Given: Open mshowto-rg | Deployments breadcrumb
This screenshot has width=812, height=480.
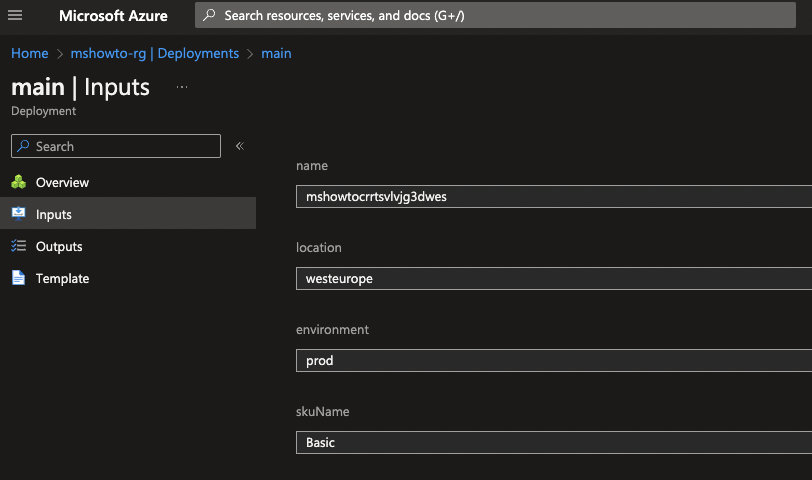Looking at the screenshot, I should coord(154,53).
